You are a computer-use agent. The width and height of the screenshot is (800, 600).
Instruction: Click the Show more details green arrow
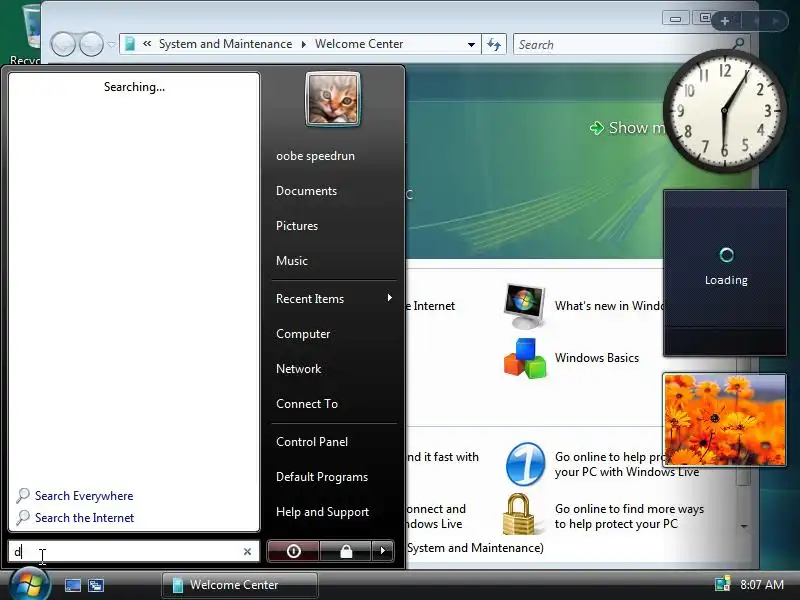click(x=596, y=128)
